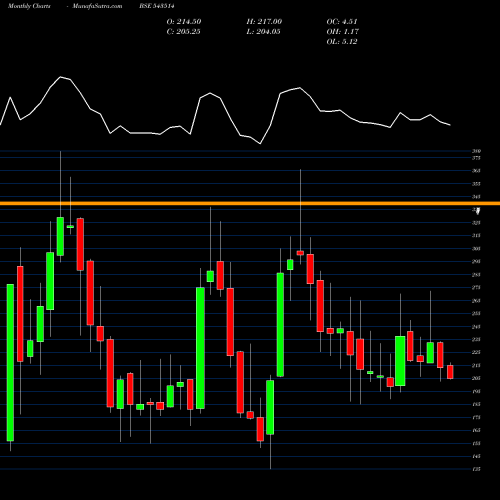Click the 255 price axis label
This screenshot has width=500, height=500.
[x=476, y=313]
